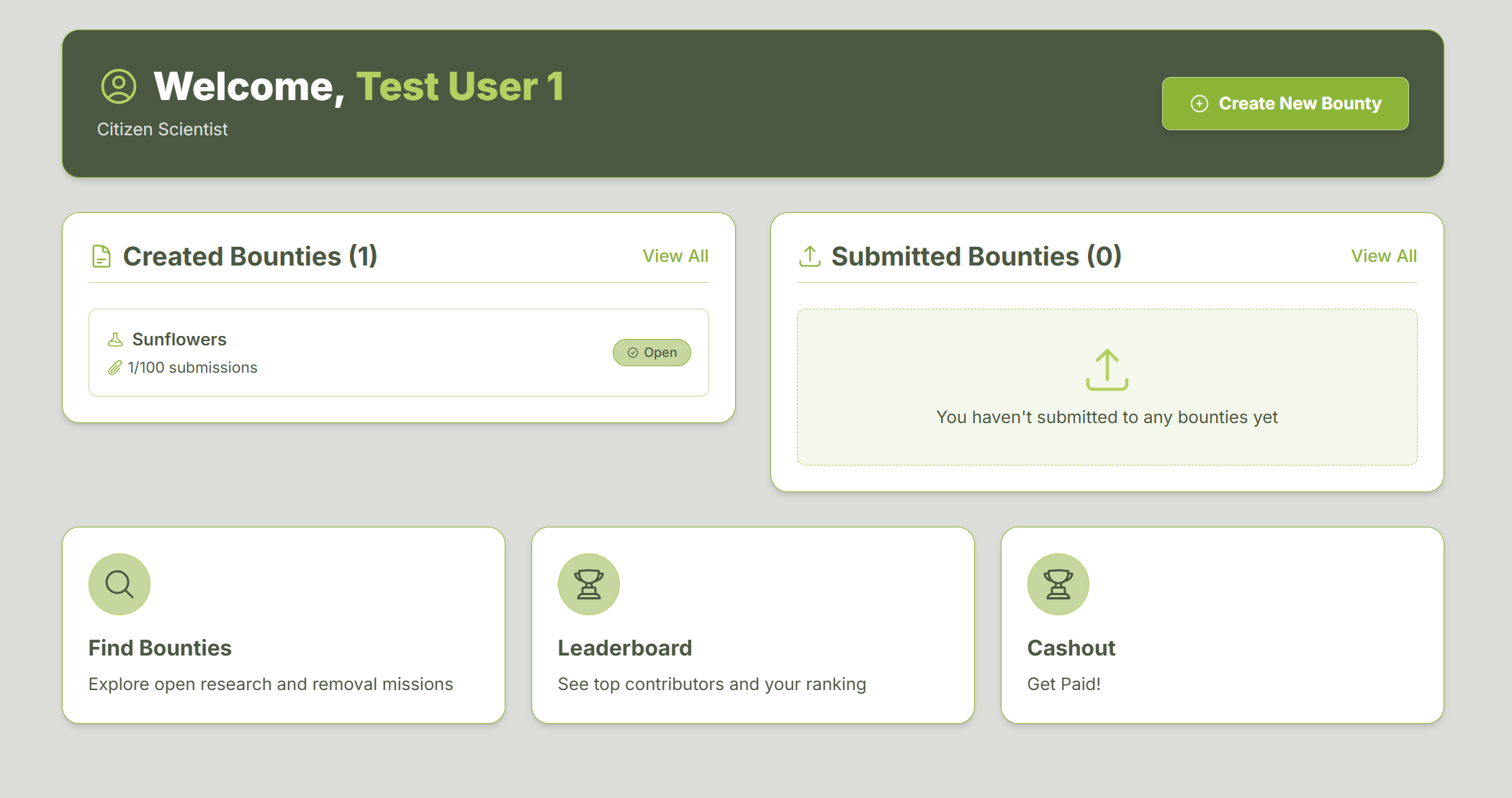
Task: Open the Cashout card title
Action: coord(1071,648)
